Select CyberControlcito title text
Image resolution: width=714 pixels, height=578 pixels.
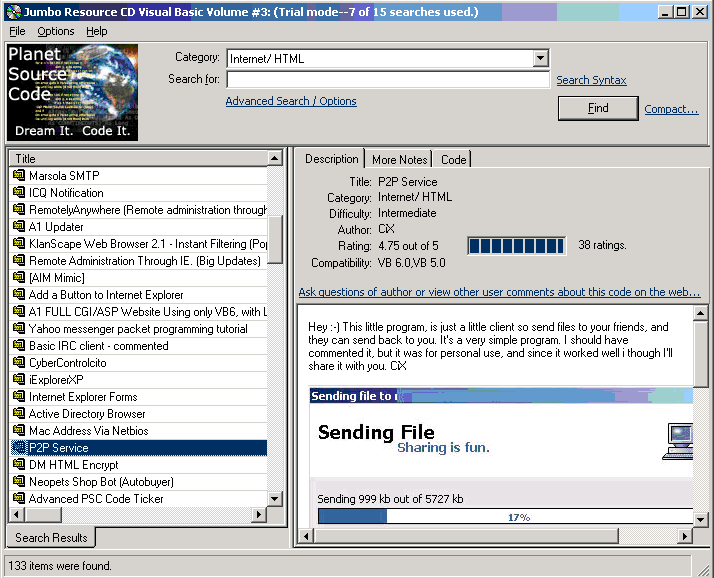point(67,363)
